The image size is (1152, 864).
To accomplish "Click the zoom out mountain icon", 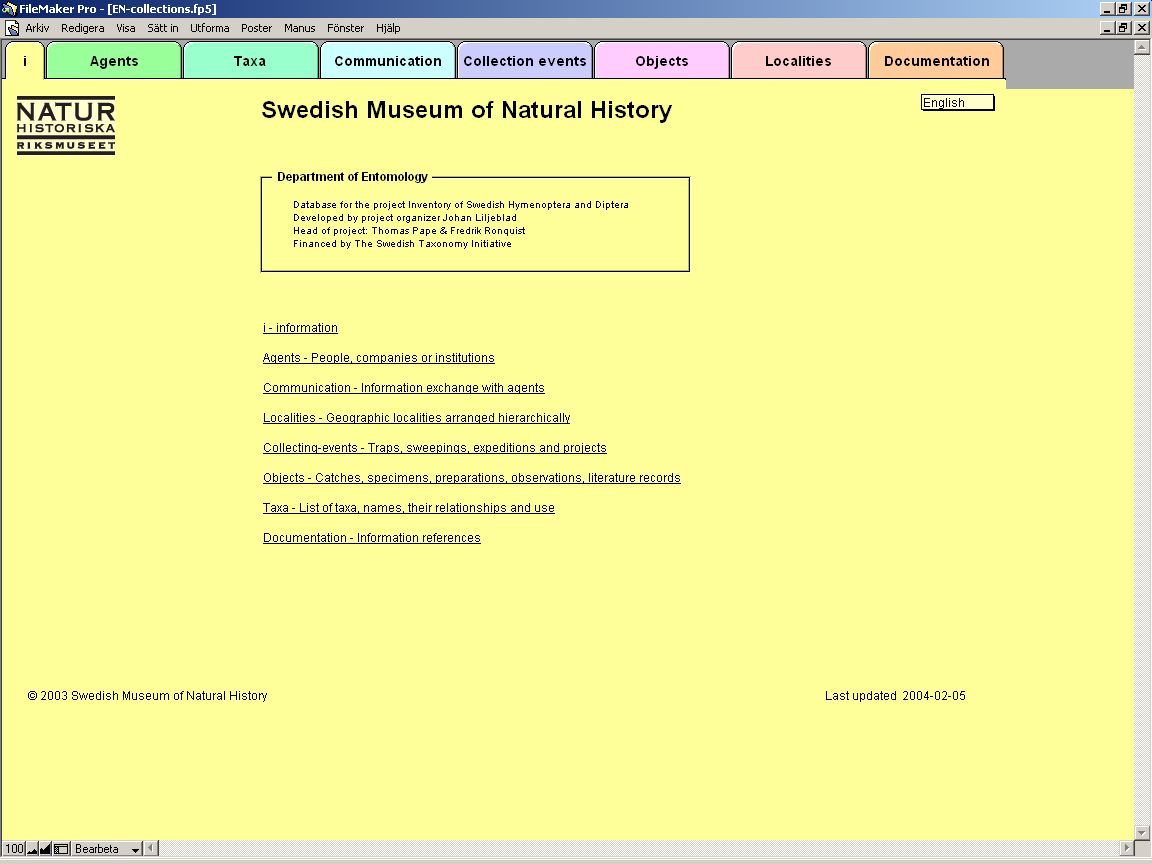I will click(32, 849).
